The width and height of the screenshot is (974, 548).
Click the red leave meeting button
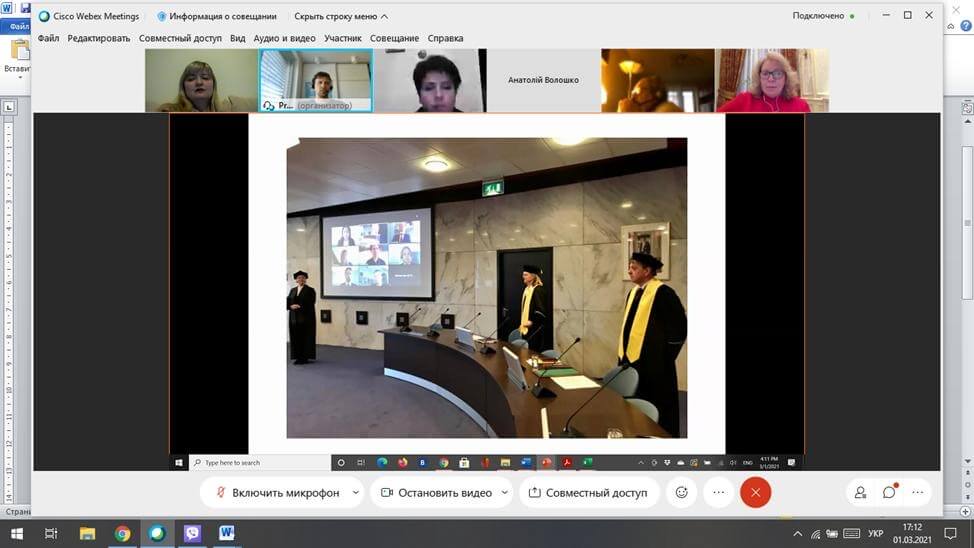click(755, 492)
